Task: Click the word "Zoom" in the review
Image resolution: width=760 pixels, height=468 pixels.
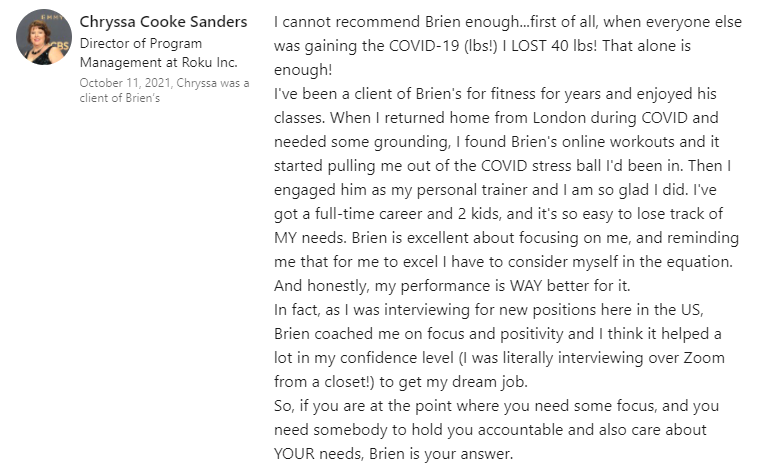Action: (x=704, y=358)
